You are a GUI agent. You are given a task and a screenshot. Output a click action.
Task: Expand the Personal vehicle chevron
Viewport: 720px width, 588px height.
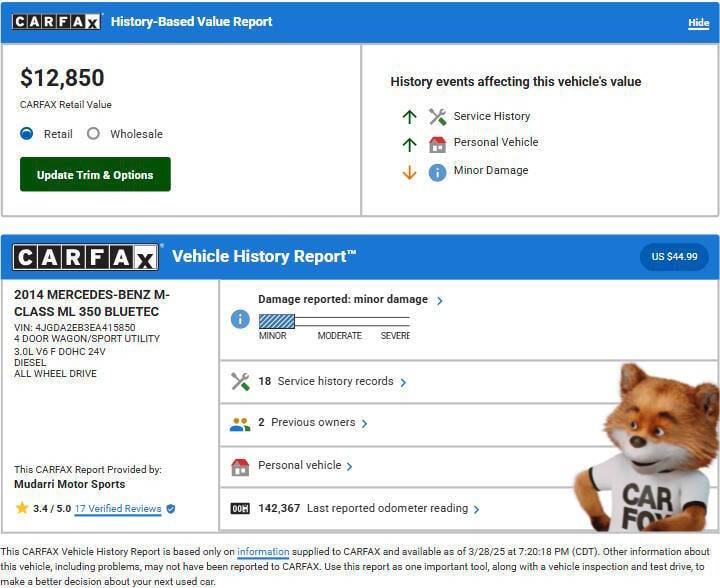[x=349, y=466]
